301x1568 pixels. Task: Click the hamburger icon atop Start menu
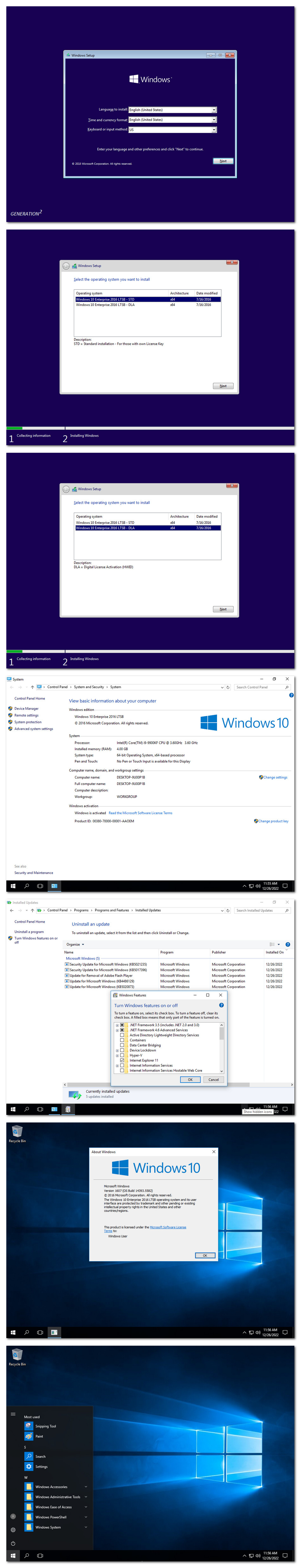click(13, 1414)
